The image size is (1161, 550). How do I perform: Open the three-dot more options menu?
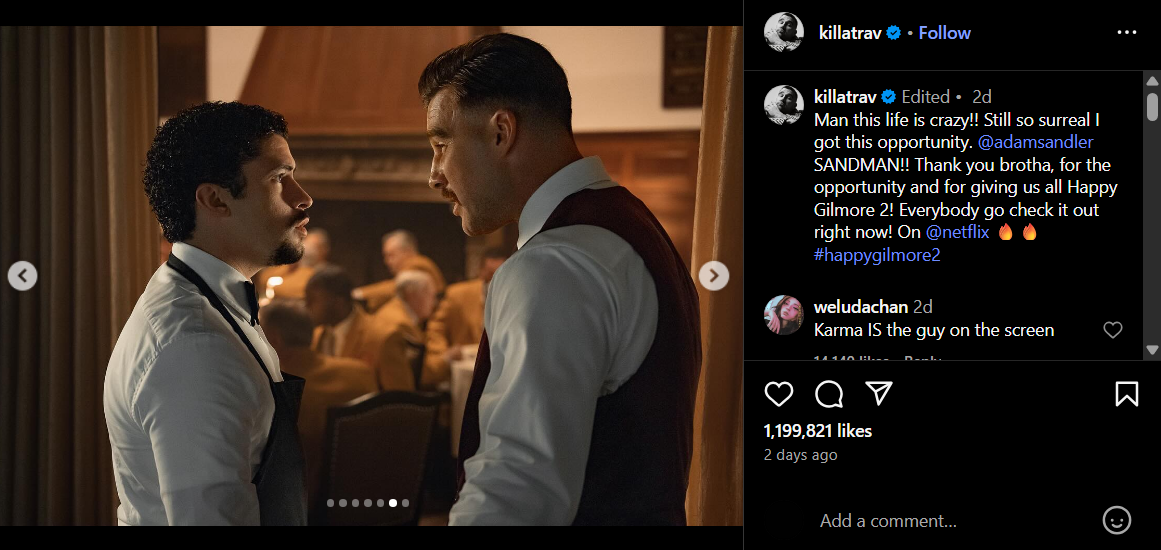click(x=1127, y=33)
